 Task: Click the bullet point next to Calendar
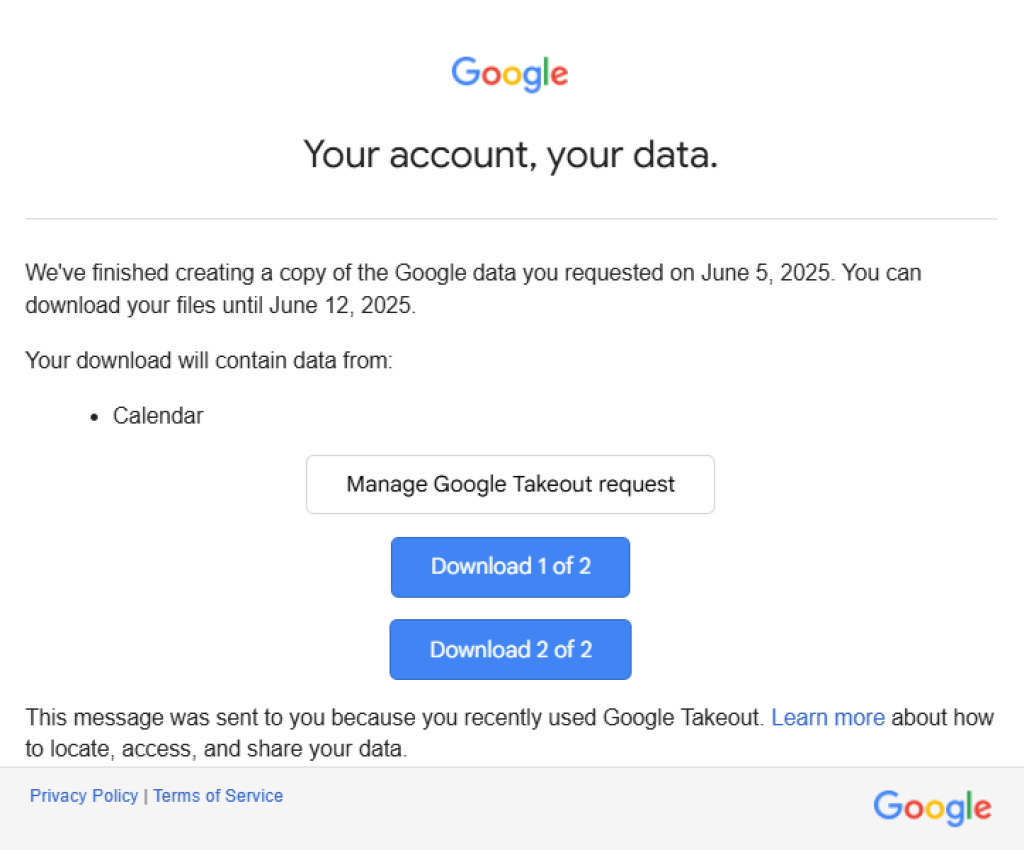pyautogui.click(x=93, y=416)
